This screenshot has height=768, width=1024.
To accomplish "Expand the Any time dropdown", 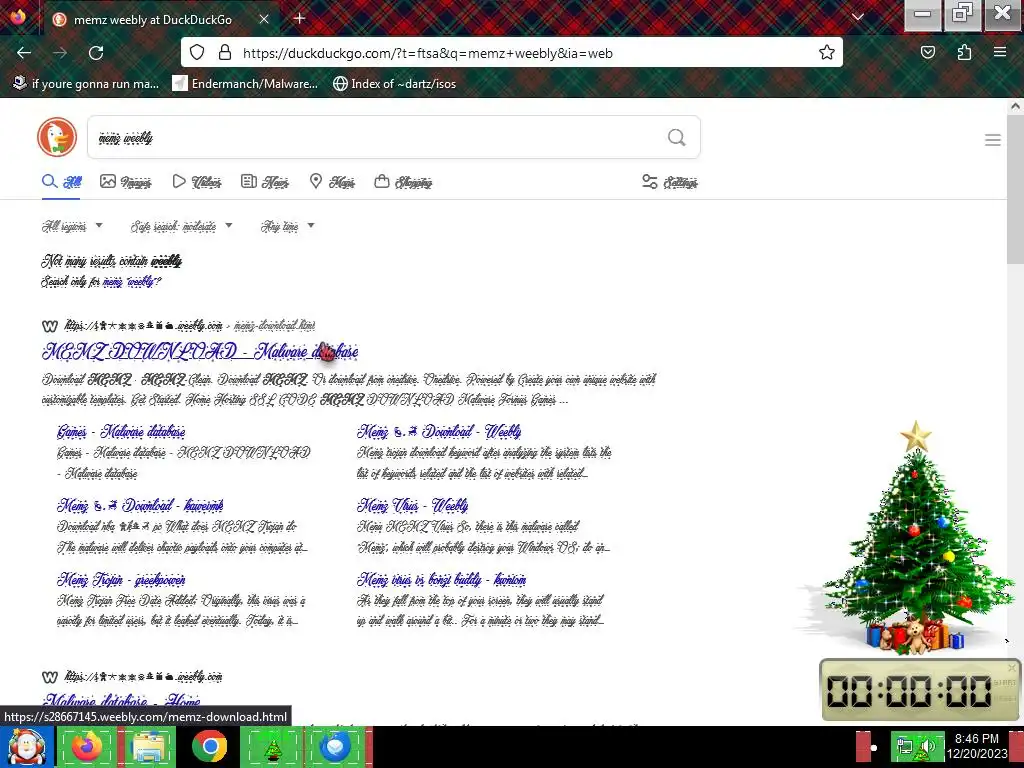I will [287, 226].
